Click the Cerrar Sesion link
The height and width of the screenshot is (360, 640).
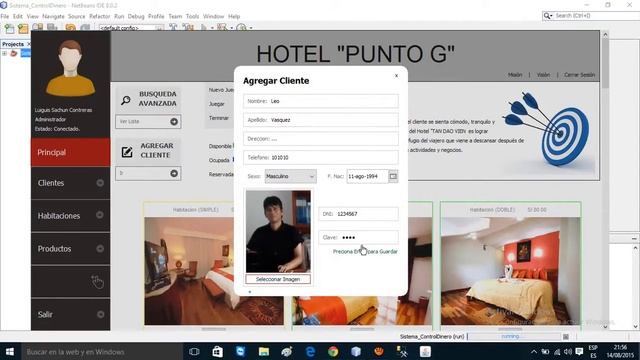579,75
